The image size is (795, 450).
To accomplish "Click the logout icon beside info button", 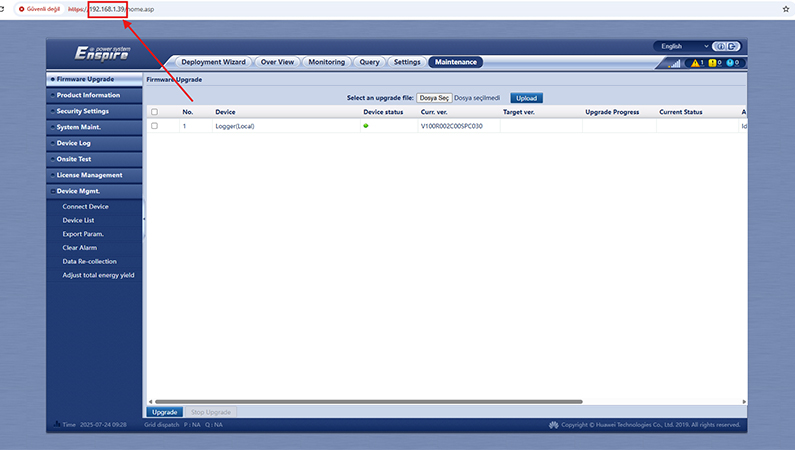I will (734, 46).
